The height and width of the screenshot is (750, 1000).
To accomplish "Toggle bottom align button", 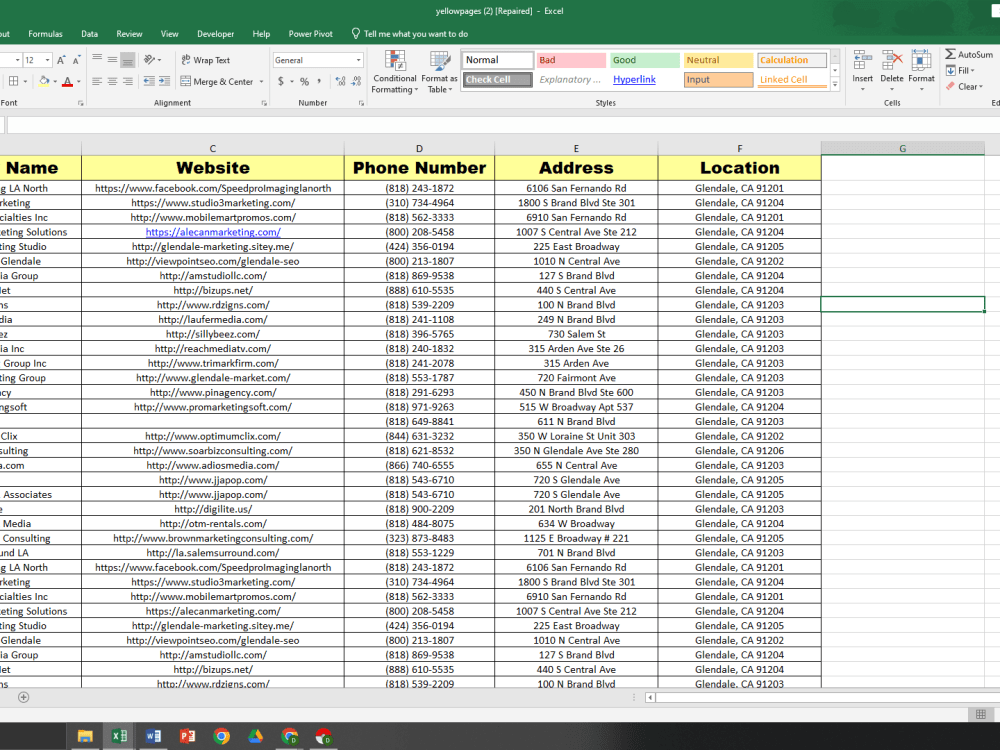I will 128,59.
